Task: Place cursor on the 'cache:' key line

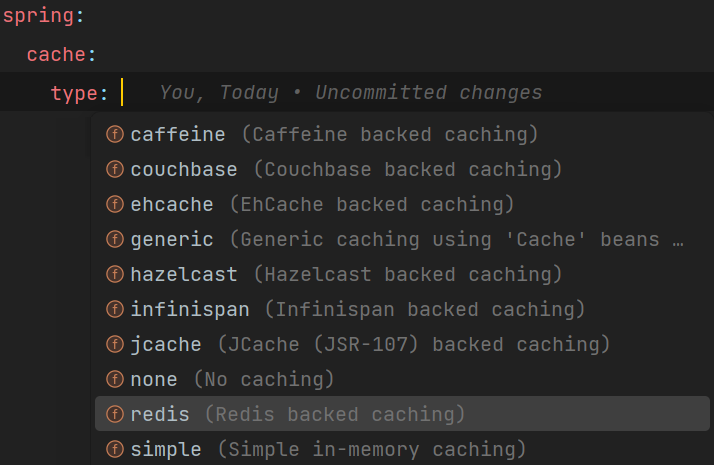Action: pyautogui.click(x=61, y=55)
